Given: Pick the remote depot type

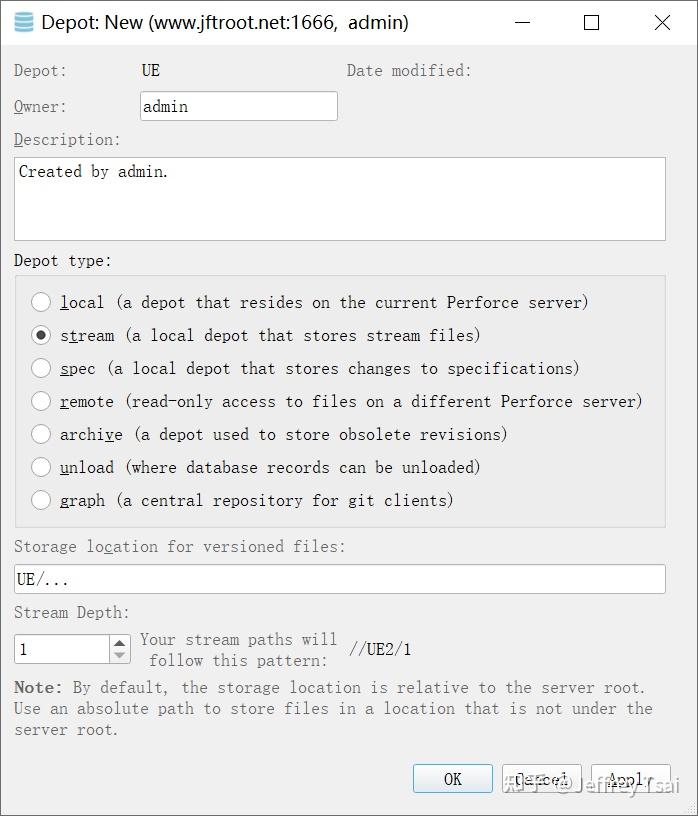Looking at the screenshot, I should point(41,401).
